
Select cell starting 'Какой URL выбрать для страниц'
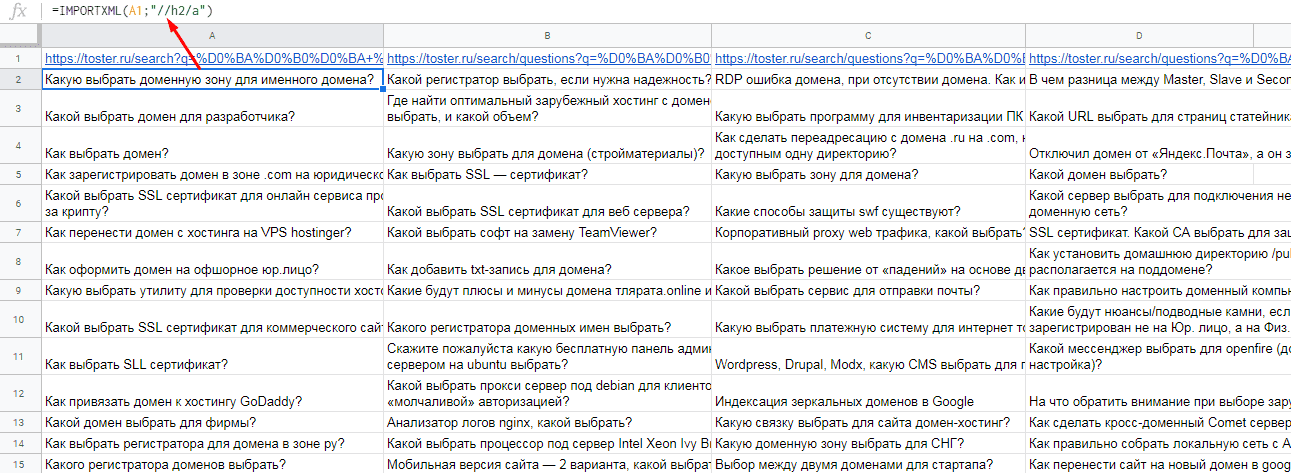1159,108
